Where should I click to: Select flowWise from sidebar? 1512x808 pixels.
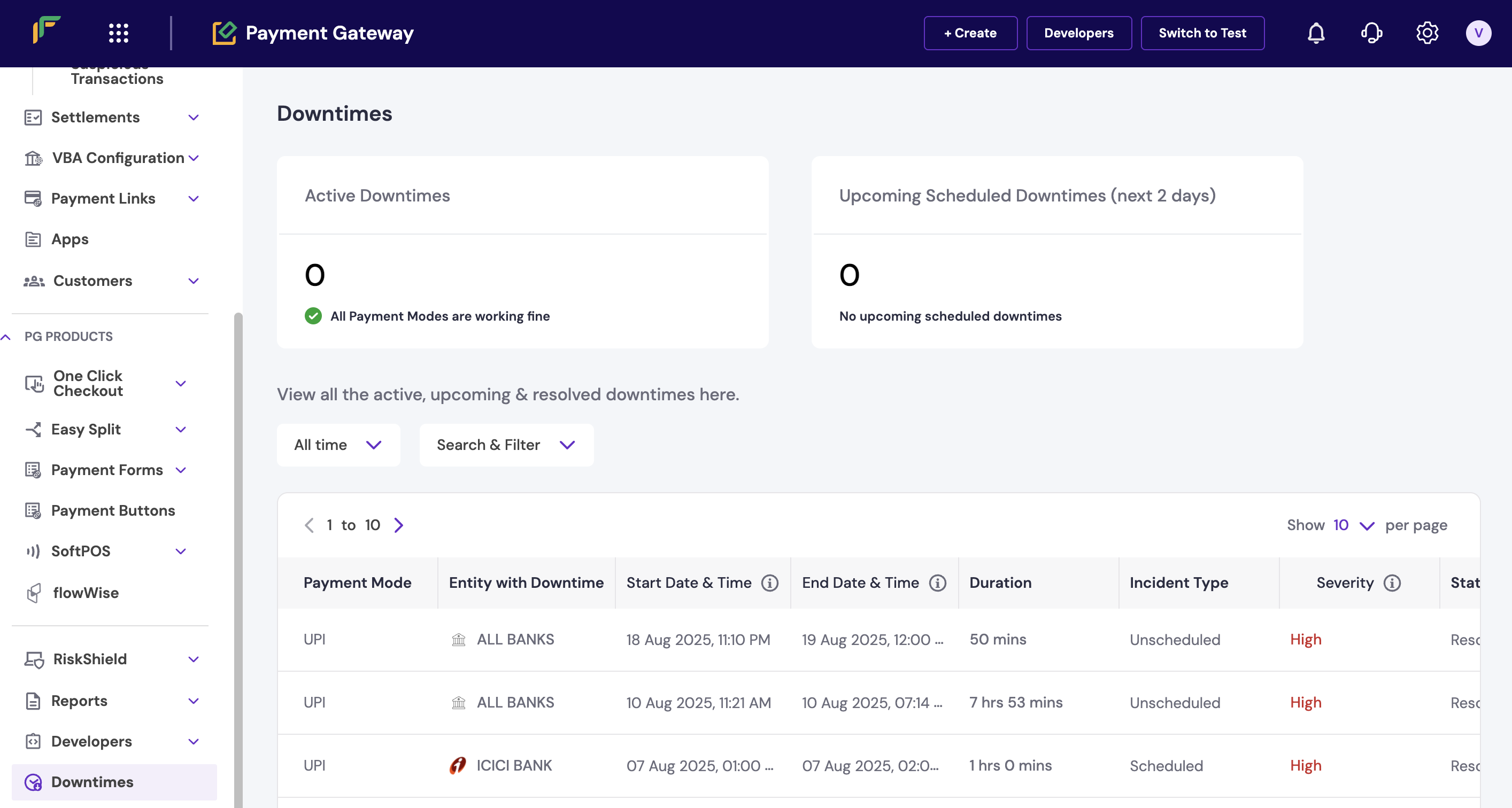(x=86, y=593)
